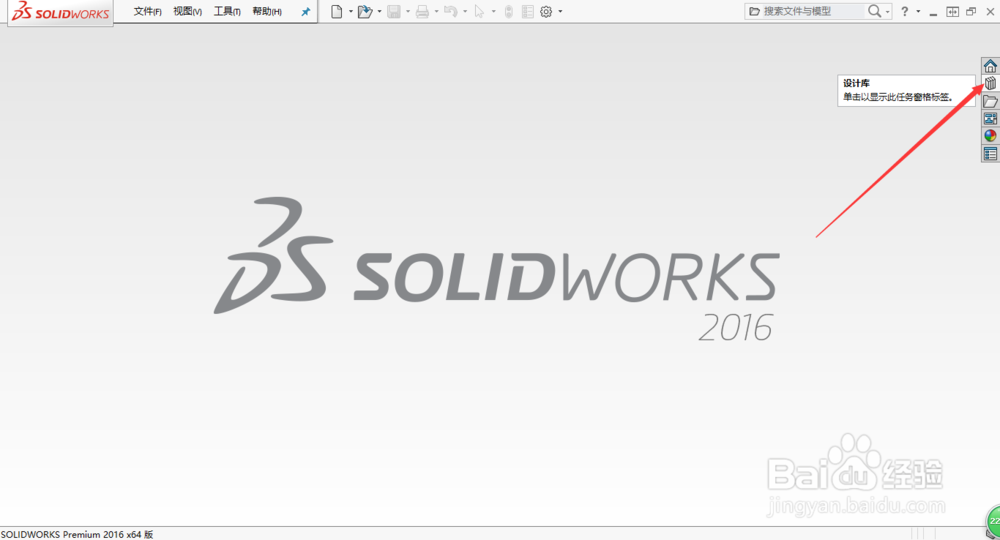The image size is (1000, 540).
Task: Open the 工具(T) menu
Action: pos(226,11)
